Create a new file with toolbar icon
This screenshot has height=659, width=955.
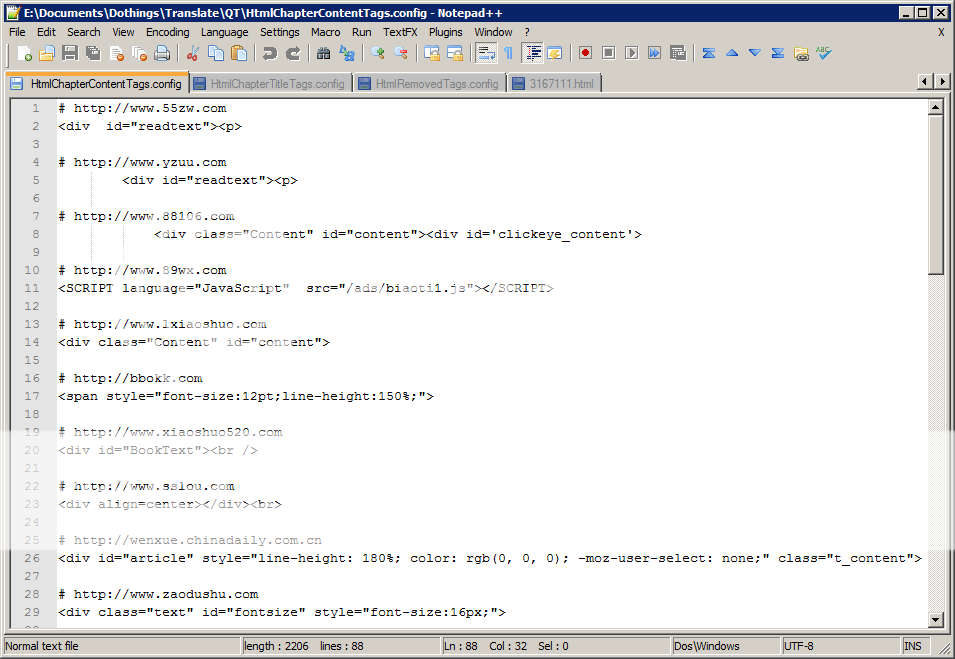point(23,53)
